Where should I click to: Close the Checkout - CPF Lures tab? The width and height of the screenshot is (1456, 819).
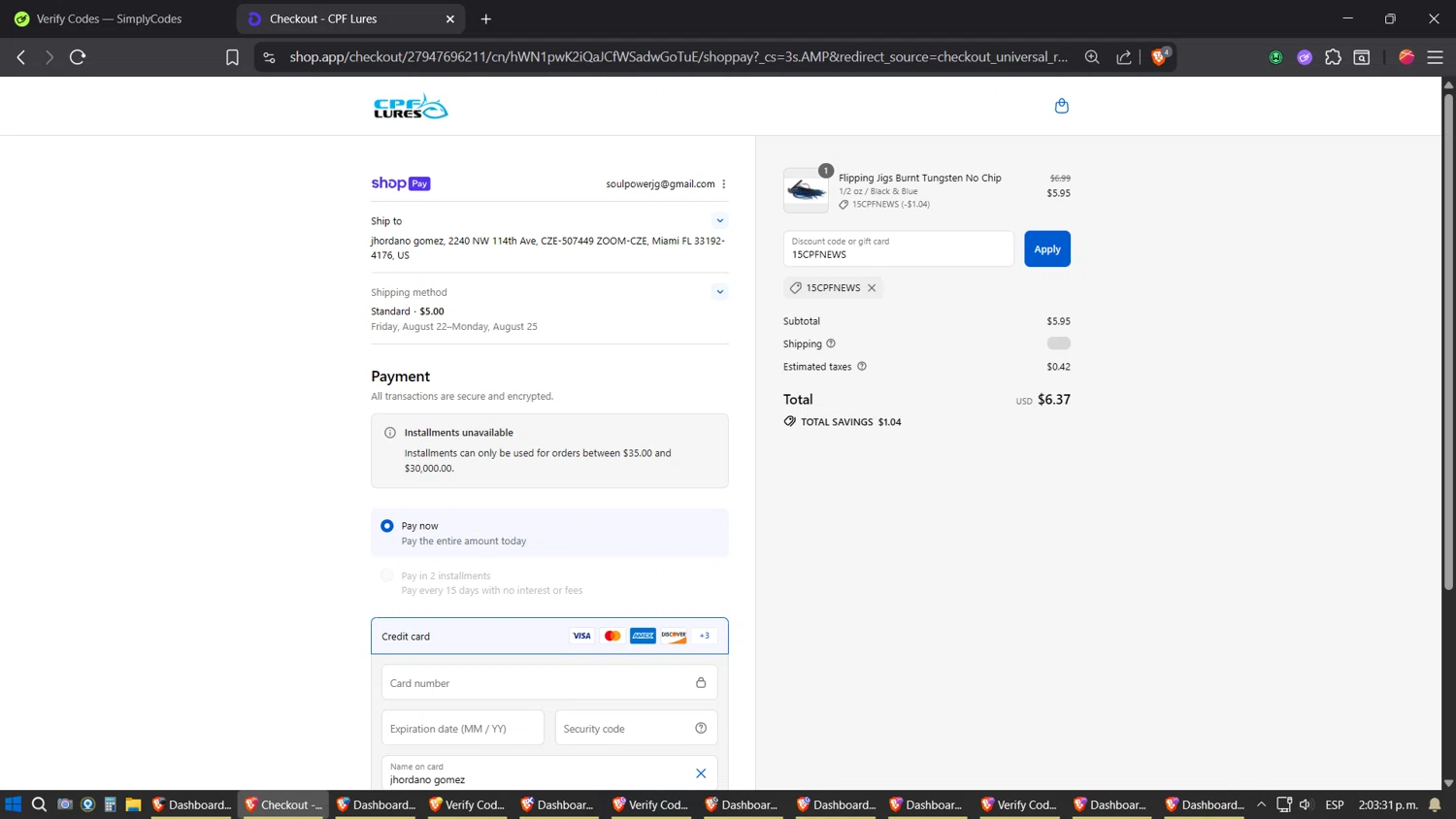click(x=449, y=18)
